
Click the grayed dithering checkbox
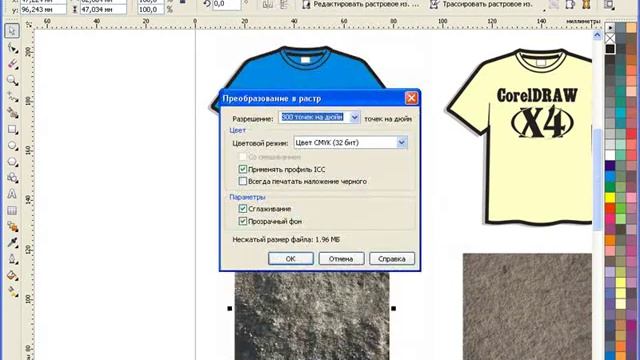[243, 157]
